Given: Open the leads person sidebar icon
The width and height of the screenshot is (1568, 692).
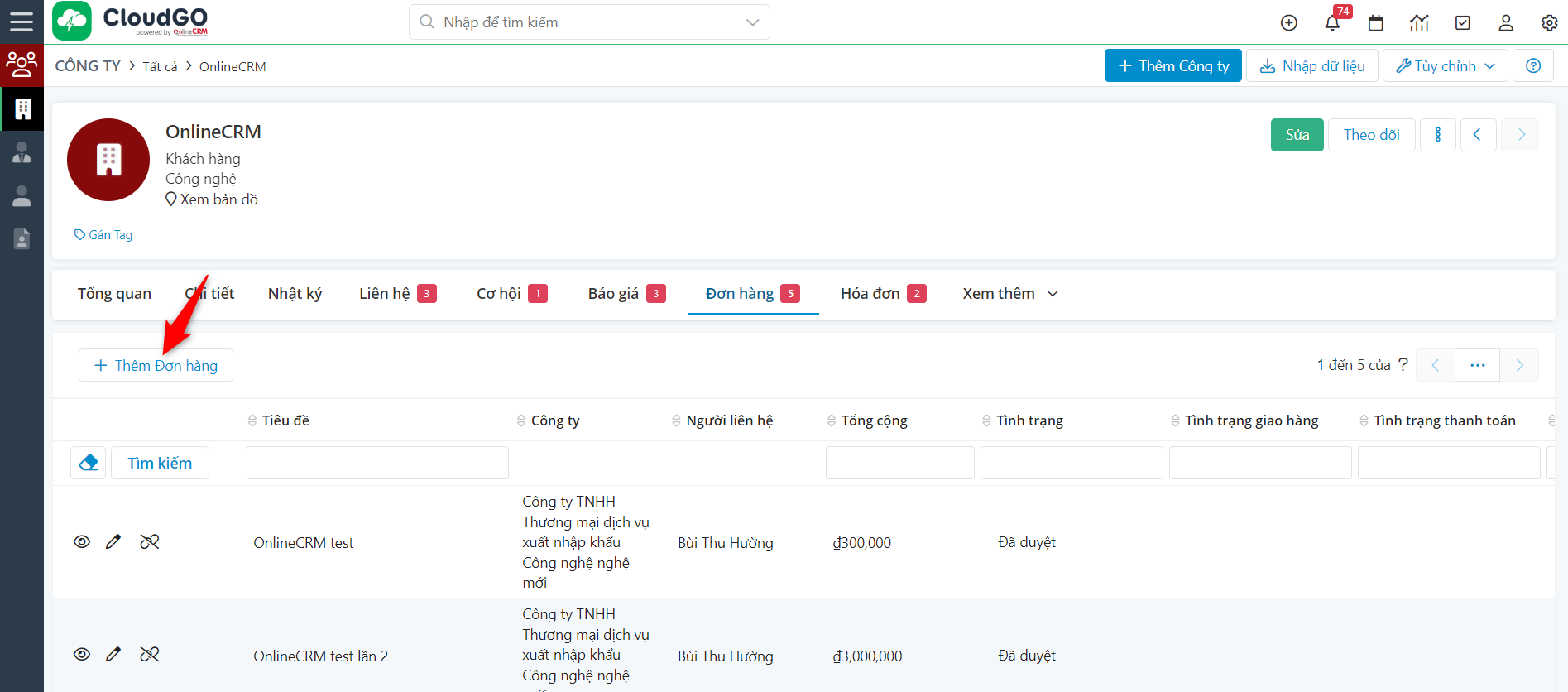Looking at the screenshot, I should pyautogui.click(x=22, y=152).
